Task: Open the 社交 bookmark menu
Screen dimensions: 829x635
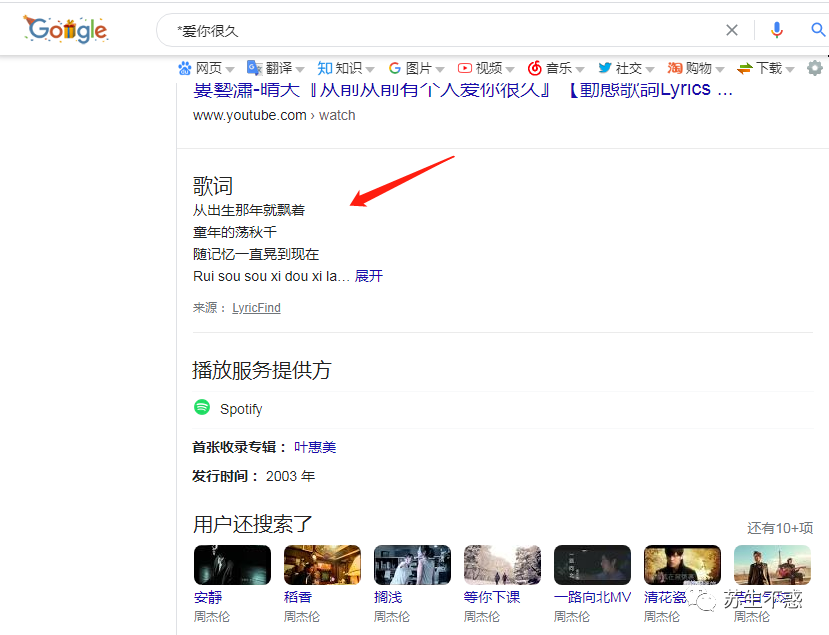Action: 627,68
